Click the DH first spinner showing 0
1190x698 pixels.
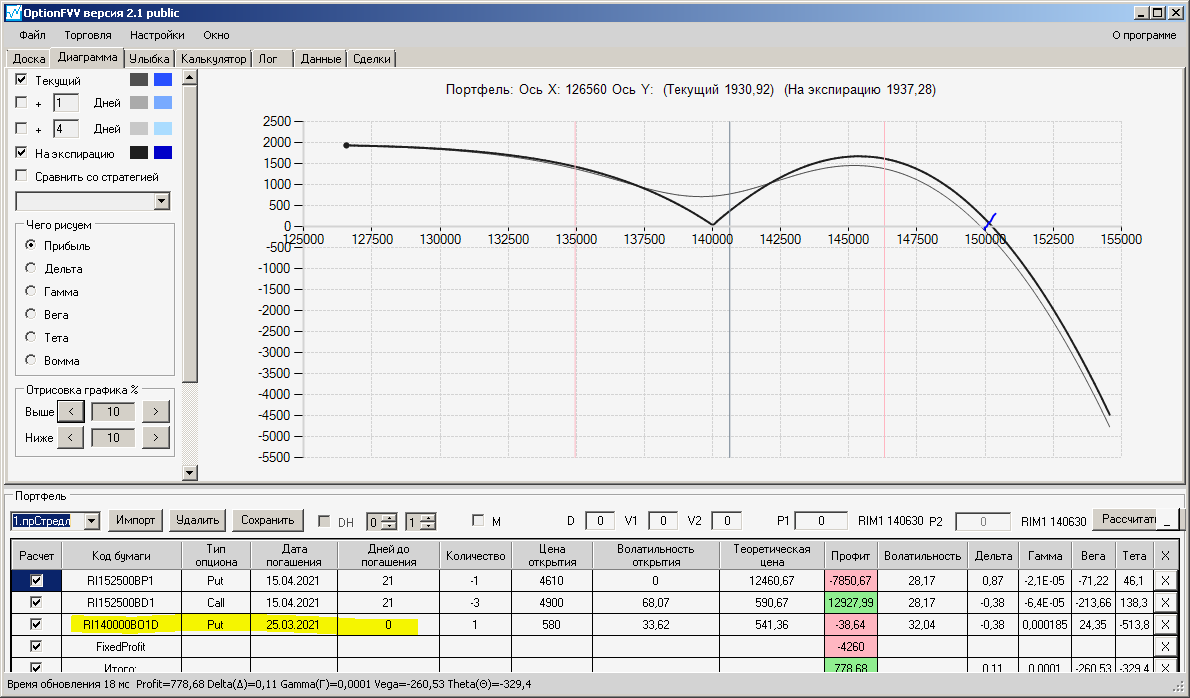pos(382,522)
